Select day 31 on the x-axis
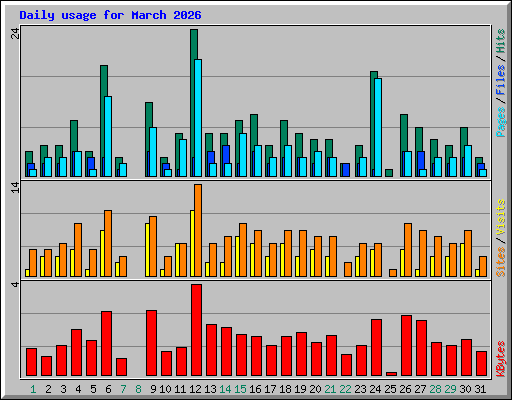The width and height of the screenshot is (512, 400). 480,389
